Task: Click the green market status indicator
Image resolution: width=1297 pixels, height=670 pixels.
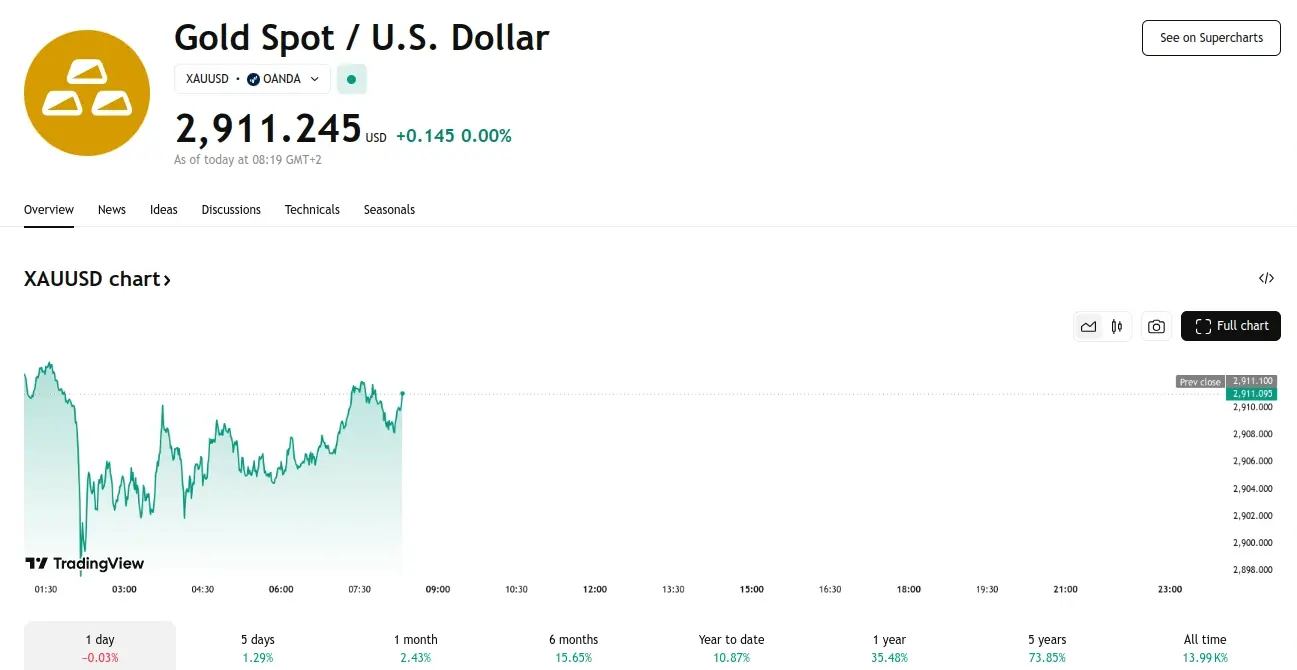Action: (351, 78)
